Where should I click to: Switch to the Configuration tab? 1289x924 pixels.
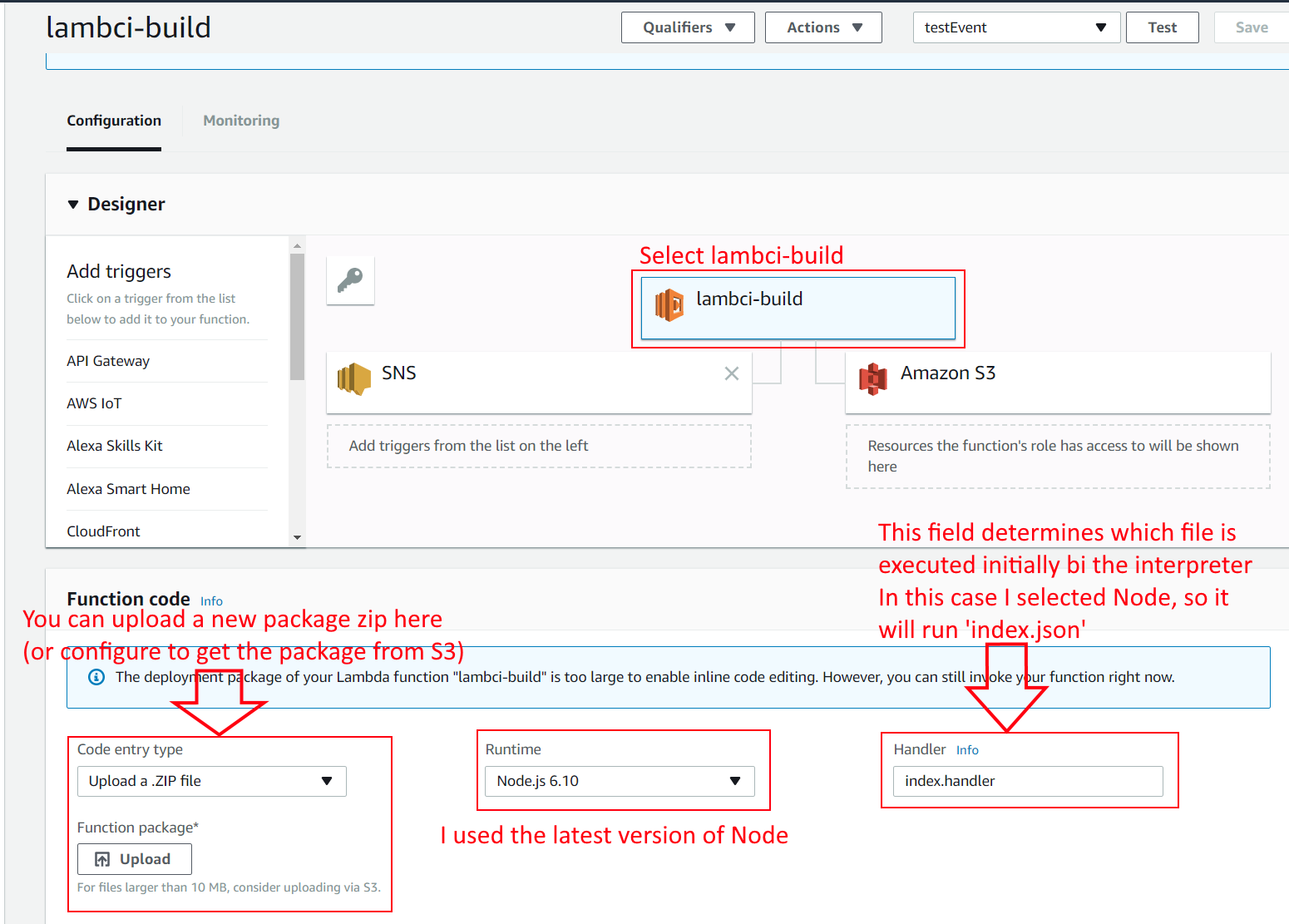(x=114, y=121)
